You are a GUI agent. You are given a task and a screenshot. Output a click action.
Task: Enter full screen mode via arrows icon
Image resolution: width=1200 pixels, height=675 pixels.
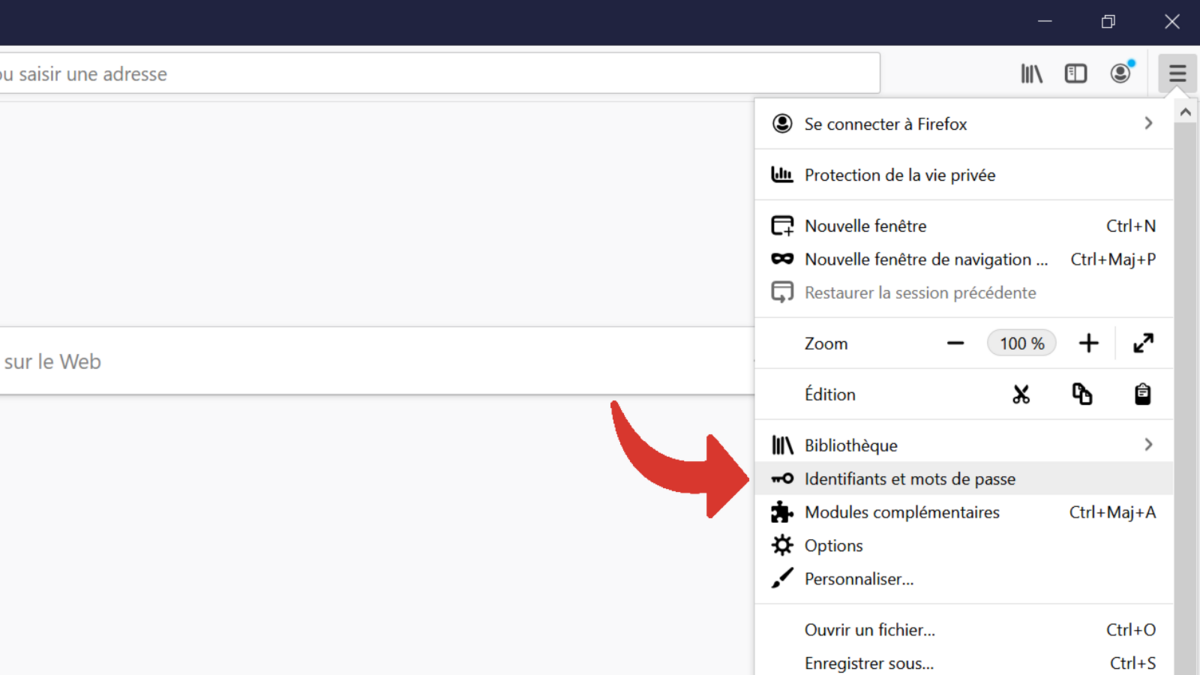click(1143, 343)
